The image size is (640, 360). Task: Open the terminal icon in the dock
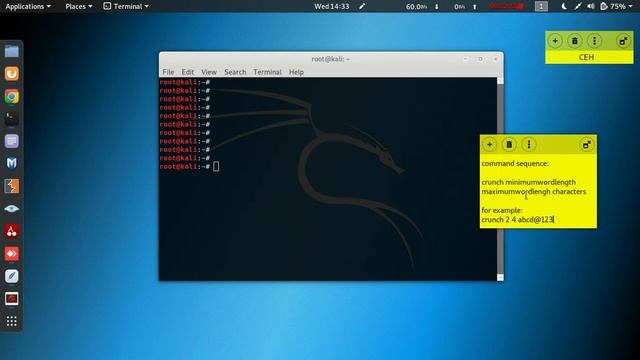tap(11, 119)
